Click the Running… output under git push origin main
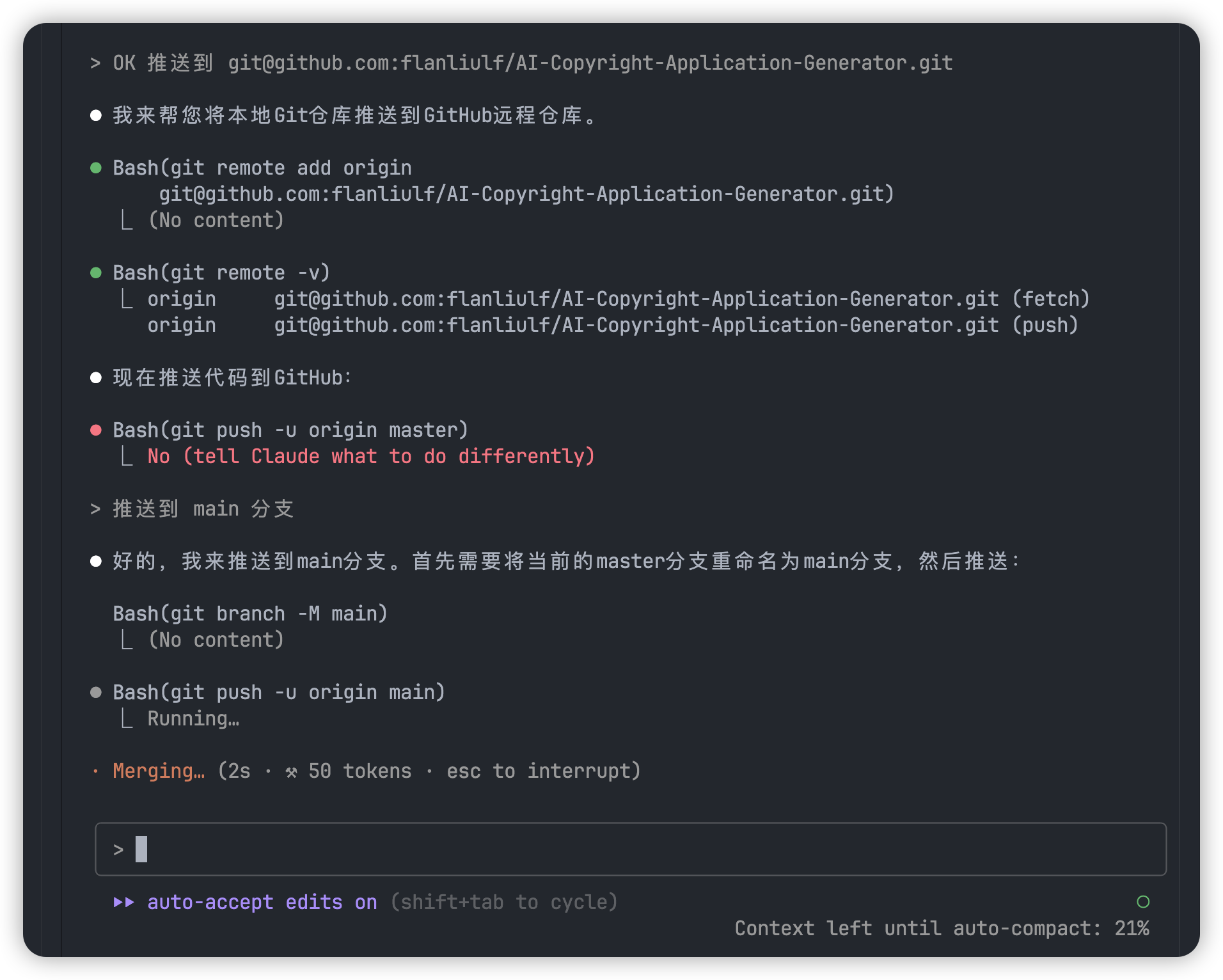The height and width of the screenshot is (980, 1223). click(193, 719)
